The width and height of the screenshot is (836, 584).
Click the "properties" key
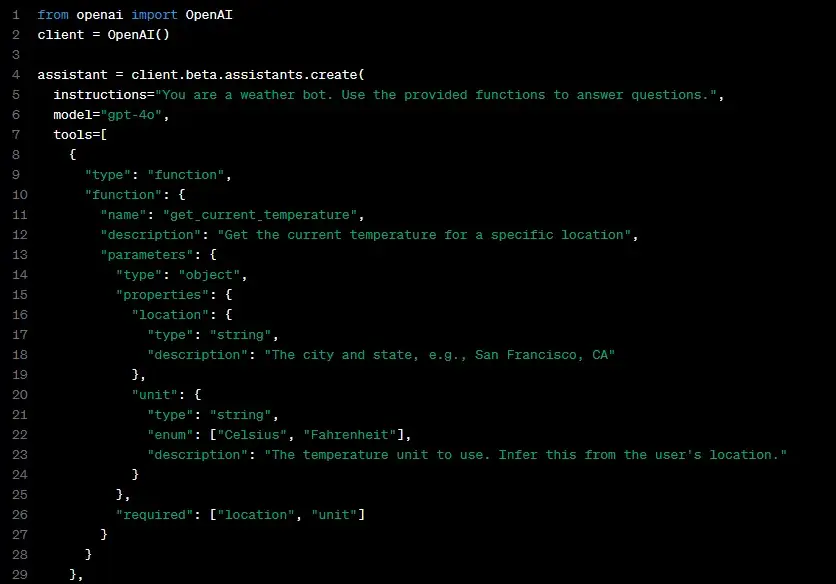162,295
